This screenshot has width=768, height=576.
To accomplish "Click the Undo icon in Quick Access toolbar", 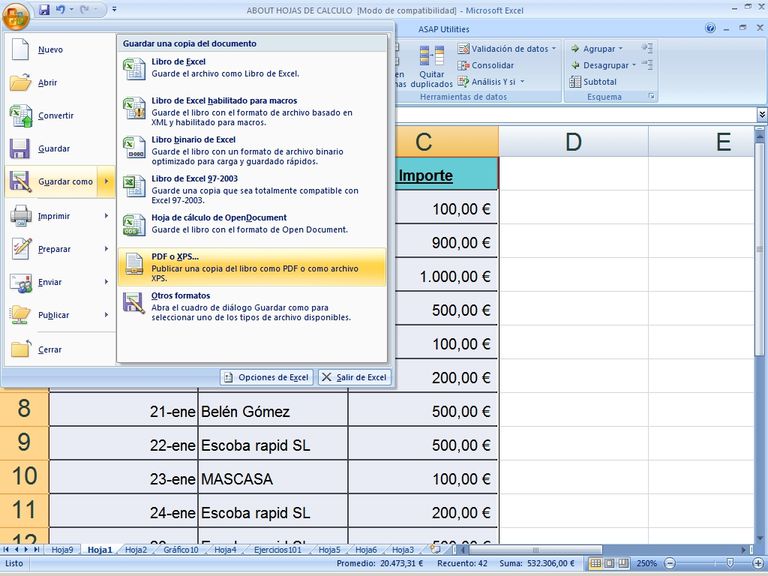I will pyautogui.click(x=60, y=9).
